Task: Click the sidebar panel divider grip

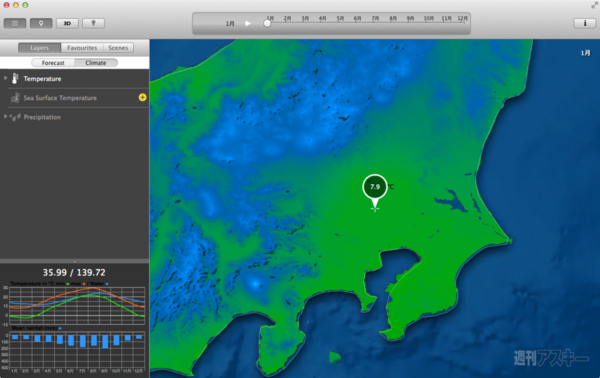Action: tap(75, 261)
